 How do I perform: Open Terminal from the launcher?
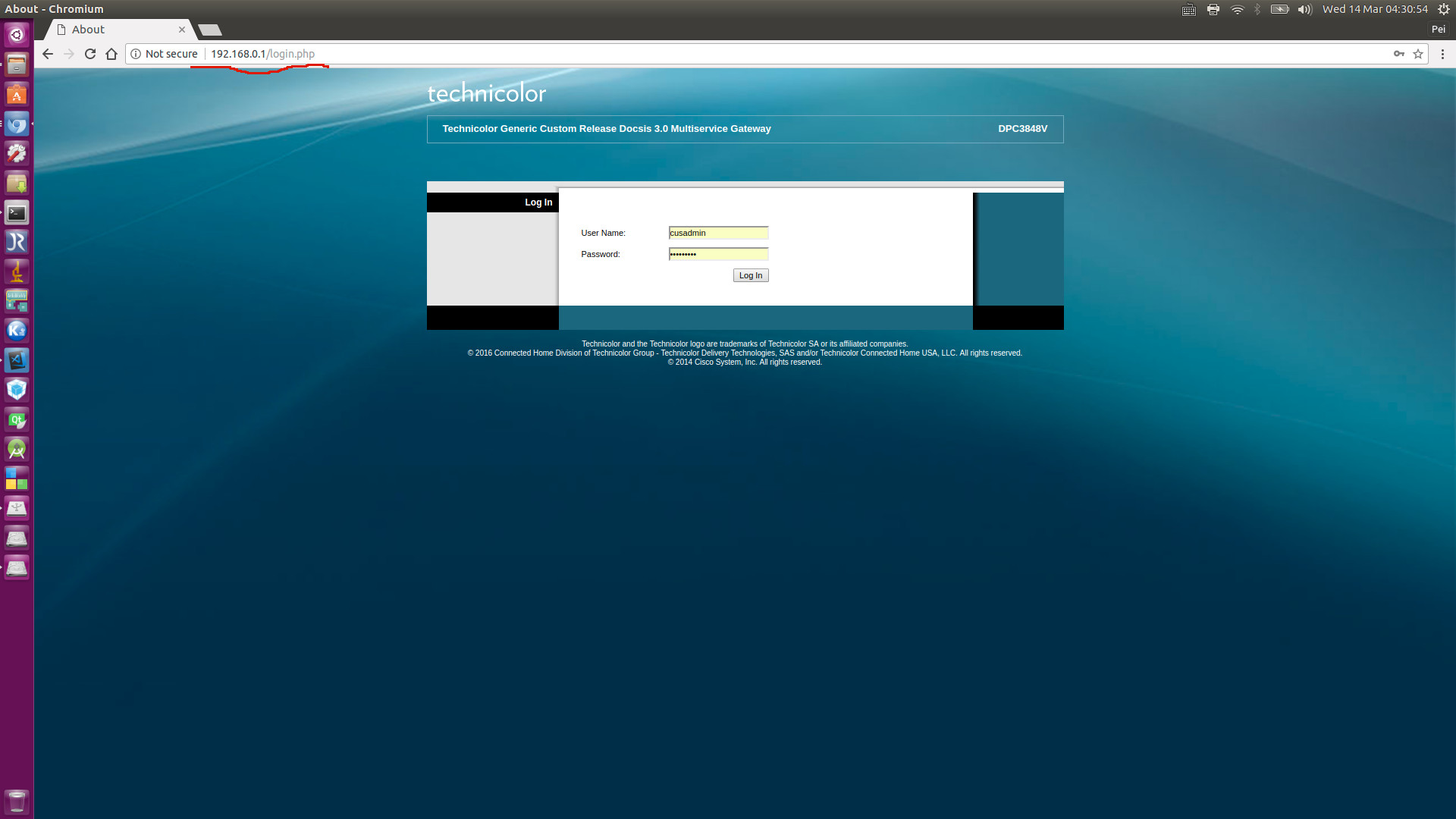[17, 213]
